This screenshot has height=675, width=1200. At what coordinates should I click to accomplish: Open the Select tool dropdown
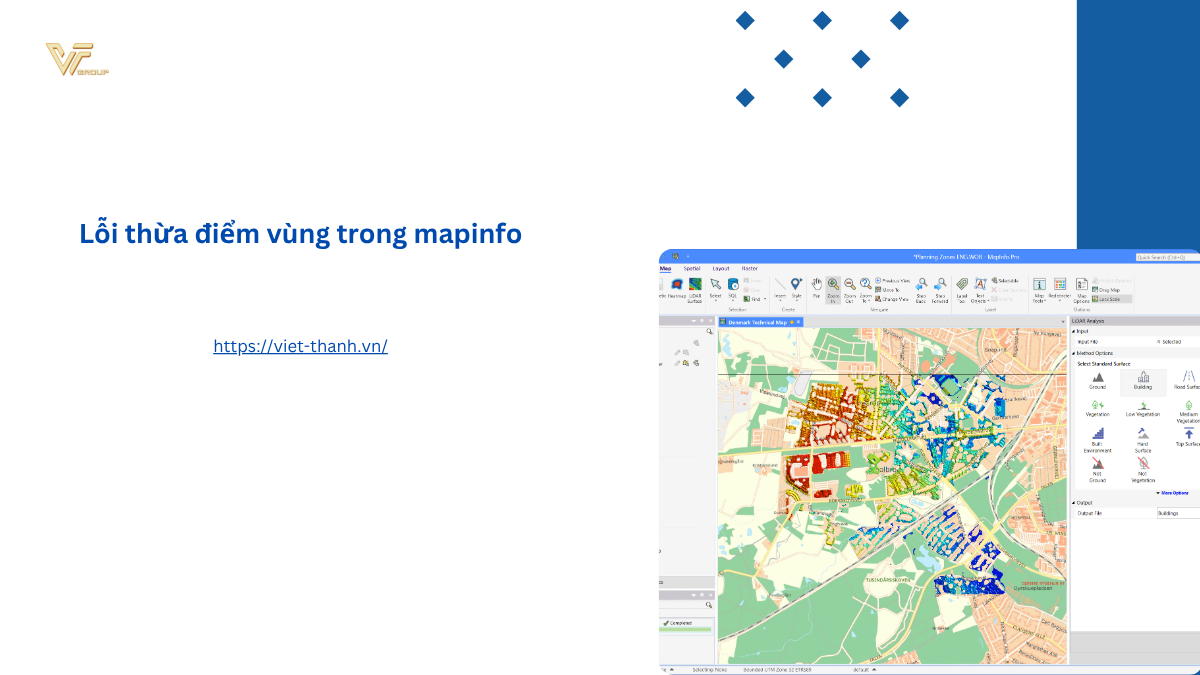coord(715,289)
